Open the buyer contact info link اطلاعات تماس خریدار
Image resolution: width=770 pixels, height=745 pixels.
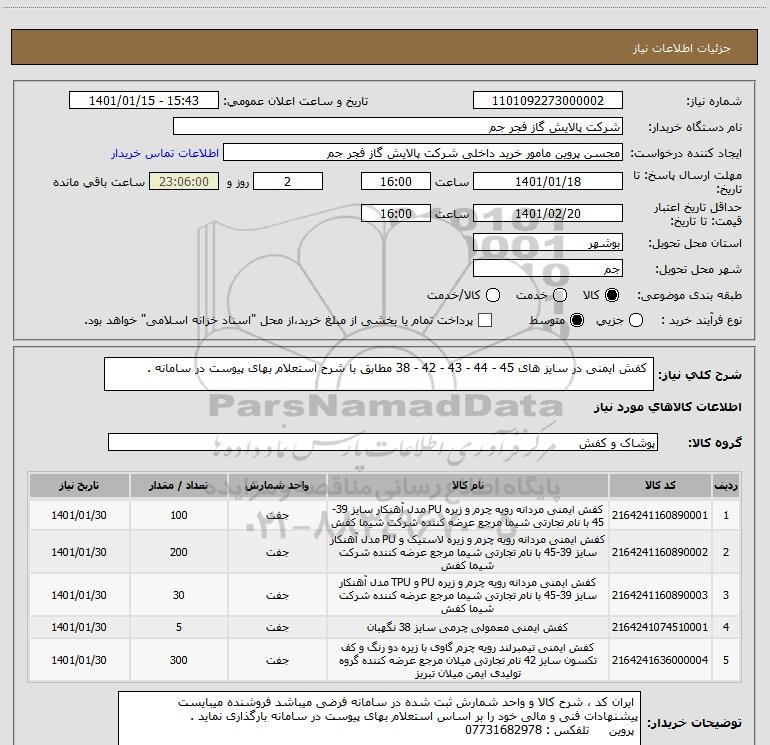pos(165,153)
